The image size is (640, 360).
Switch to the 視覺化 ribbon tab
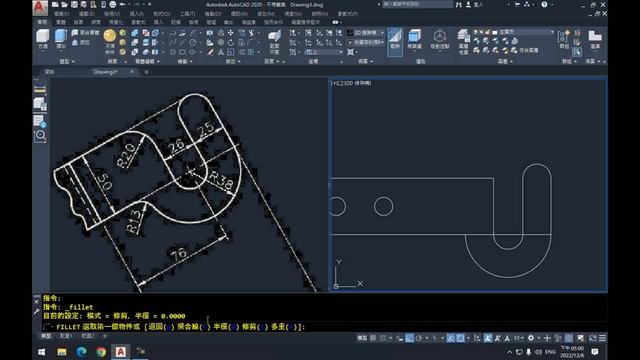coord(116,22)
